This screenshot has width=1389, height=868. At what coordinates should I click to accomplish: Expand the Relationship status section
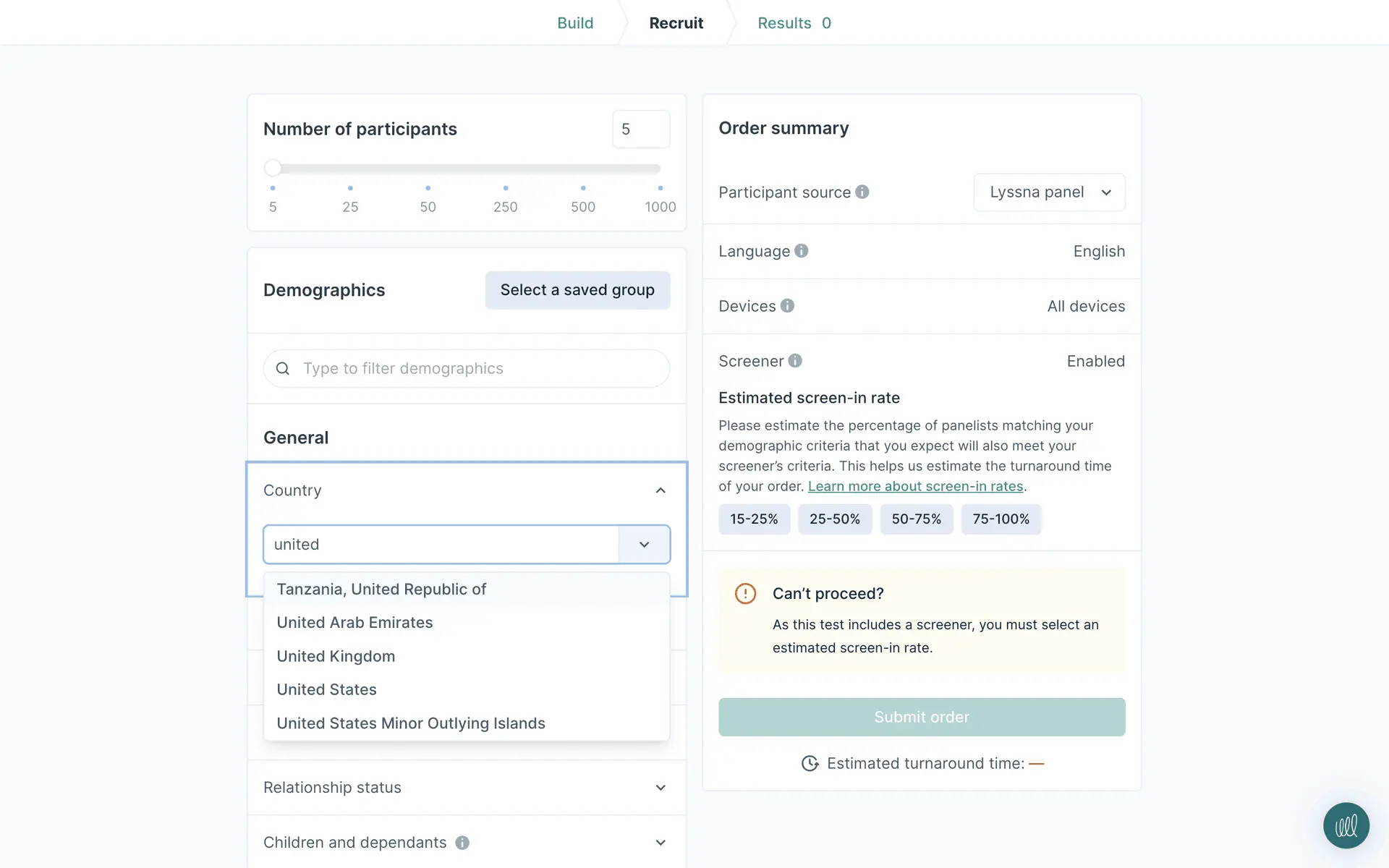click(660, 788)
